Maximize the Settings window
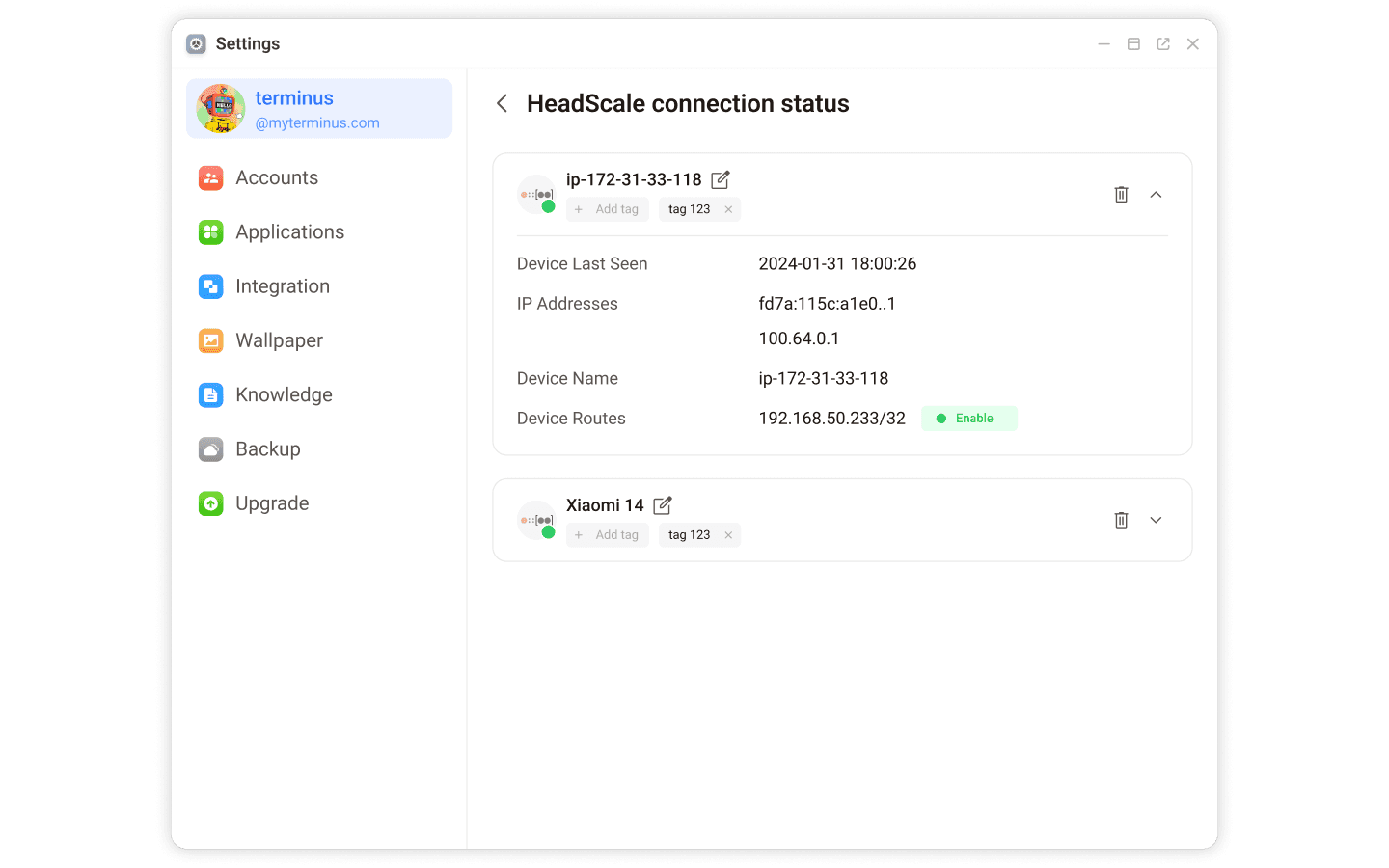 (1133, 44)
